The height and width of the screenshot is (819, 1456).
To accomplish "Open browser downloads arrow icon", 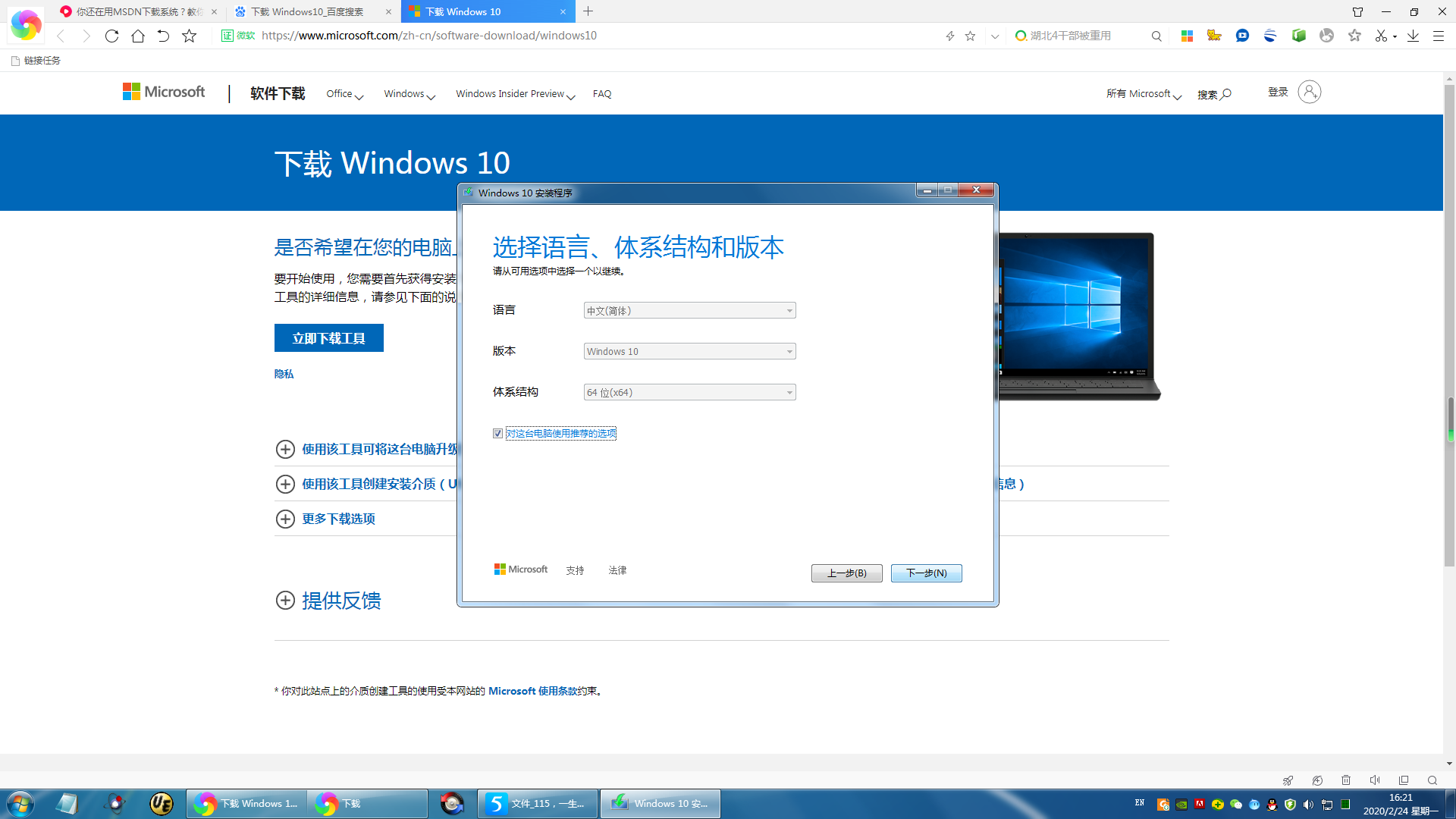I will click(x=1413, y=36).
